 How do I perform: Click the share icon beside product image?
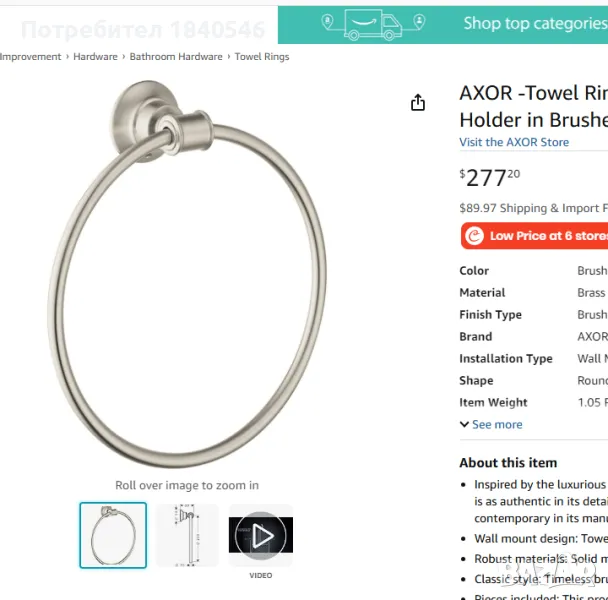(x=418, y=102)
